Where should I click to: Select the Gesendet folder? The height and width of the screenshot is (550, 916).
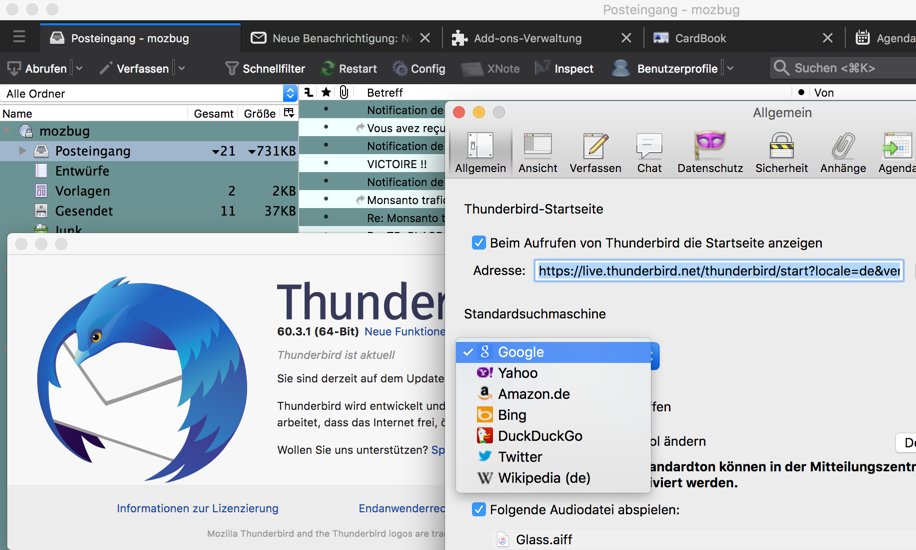pyautogui.click(x=84, y=210)
